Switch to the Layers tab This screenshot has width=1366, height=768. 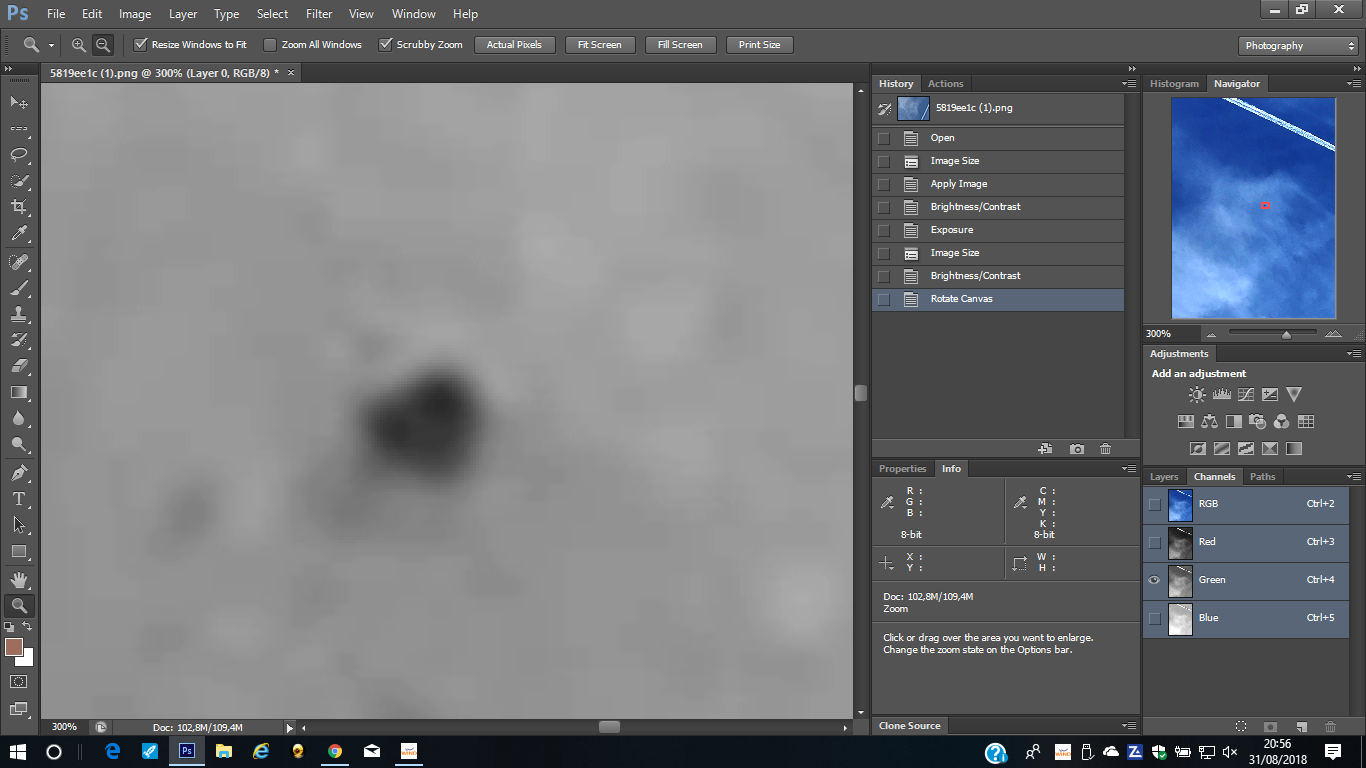click(x=1163, y=477)
